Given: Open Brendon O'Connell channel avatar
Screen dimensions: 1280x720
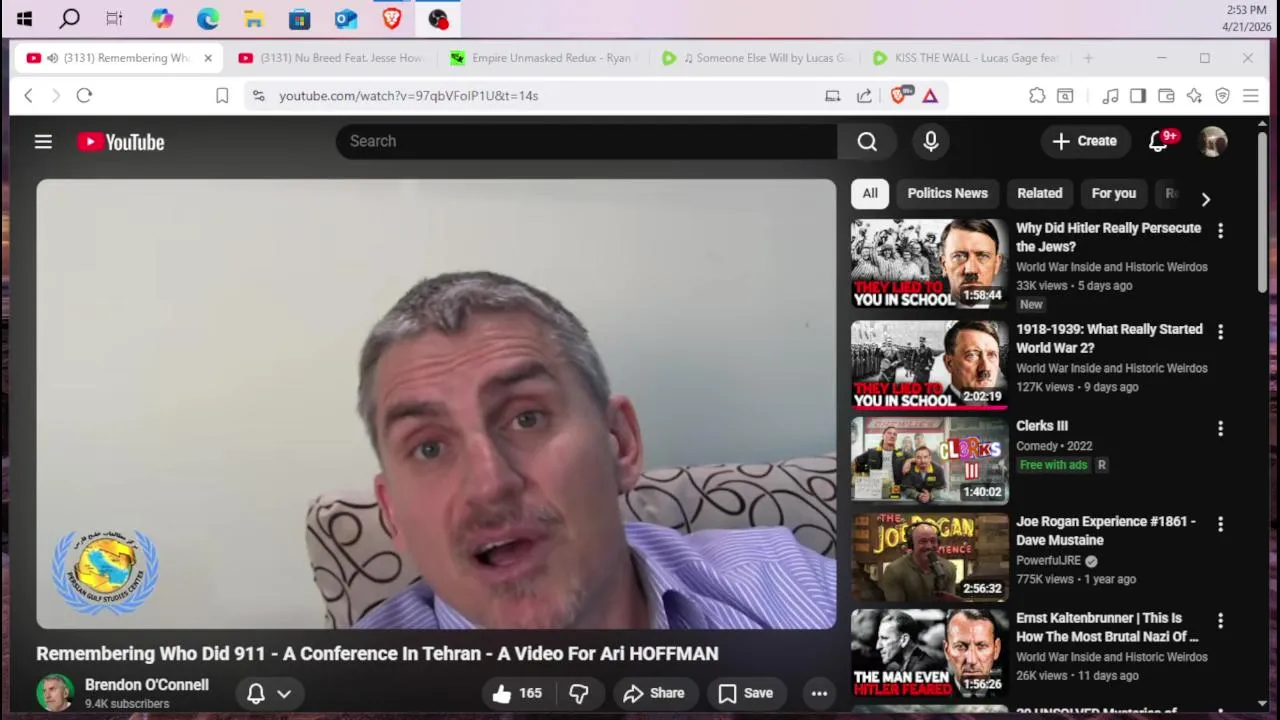Looking at the screenshot, I should coord(55,693).
